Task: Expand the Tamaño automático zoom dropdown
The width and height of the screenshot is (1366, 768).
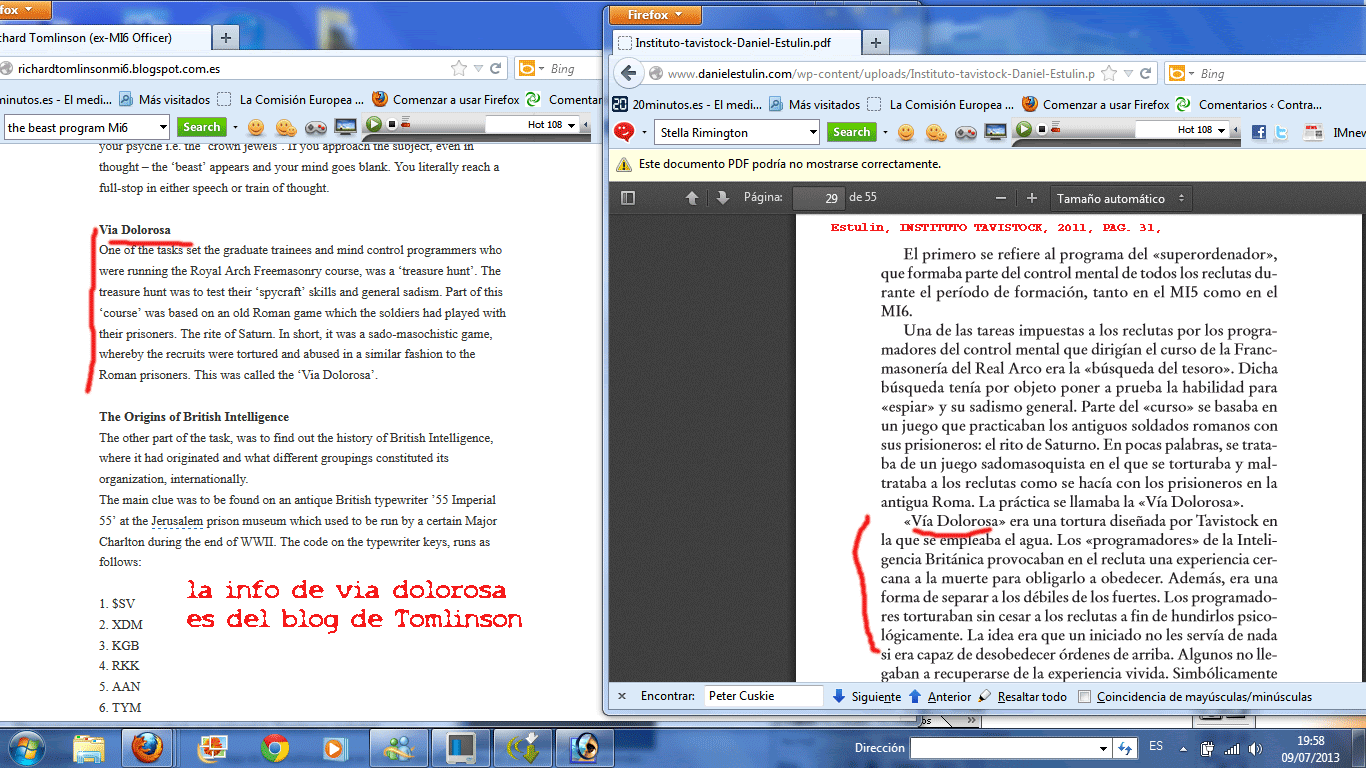Action: [x=1122, y=198]
